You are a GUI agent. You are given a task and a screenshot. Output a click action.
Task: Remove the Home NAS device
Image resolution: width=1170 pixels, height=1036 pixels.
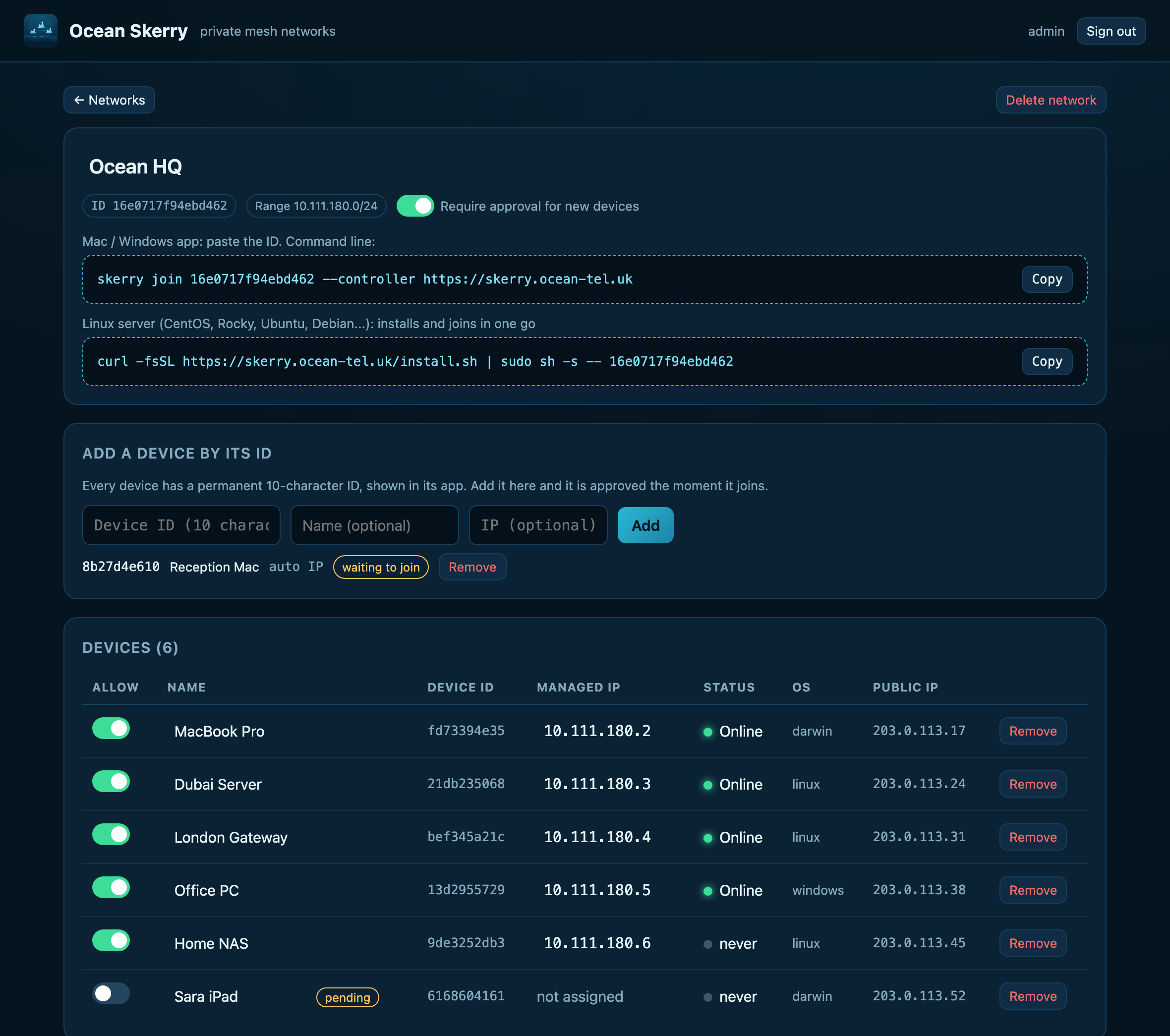coord(1033,943)
